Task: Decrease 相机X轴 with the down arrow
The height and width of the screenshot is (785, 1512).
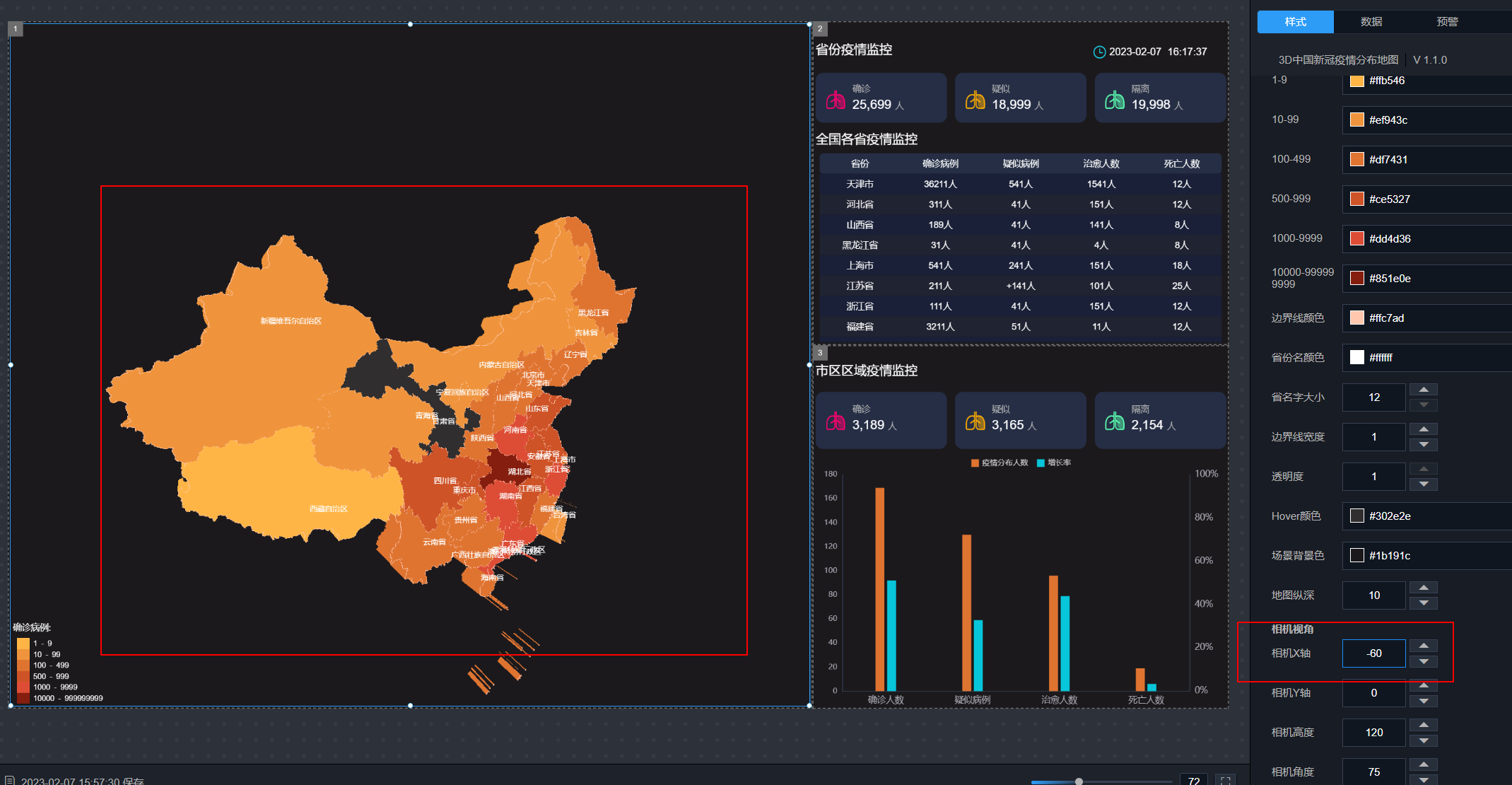Action: (x=1424, y=661)
